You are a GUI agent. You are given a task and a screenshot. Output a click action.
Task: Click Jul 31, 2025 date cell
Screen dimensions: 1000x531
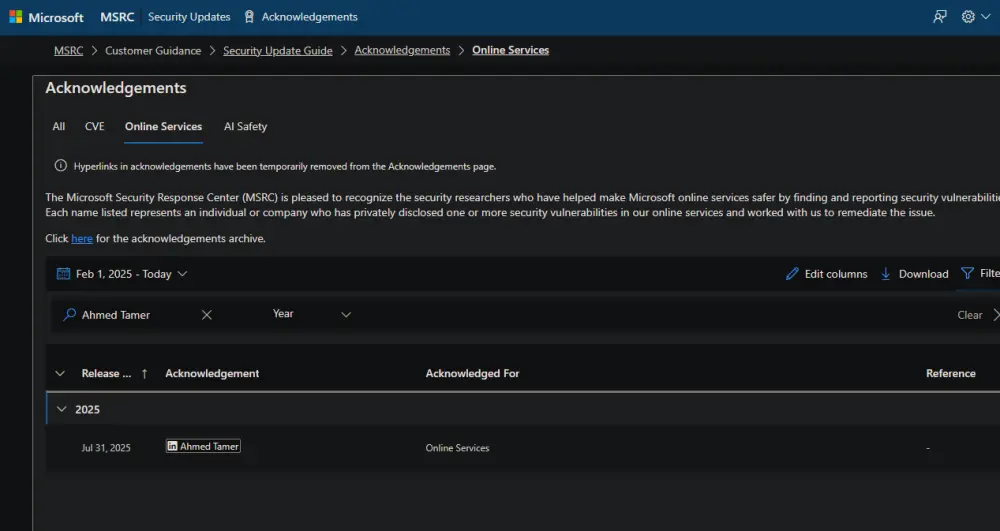pos(106,448)
